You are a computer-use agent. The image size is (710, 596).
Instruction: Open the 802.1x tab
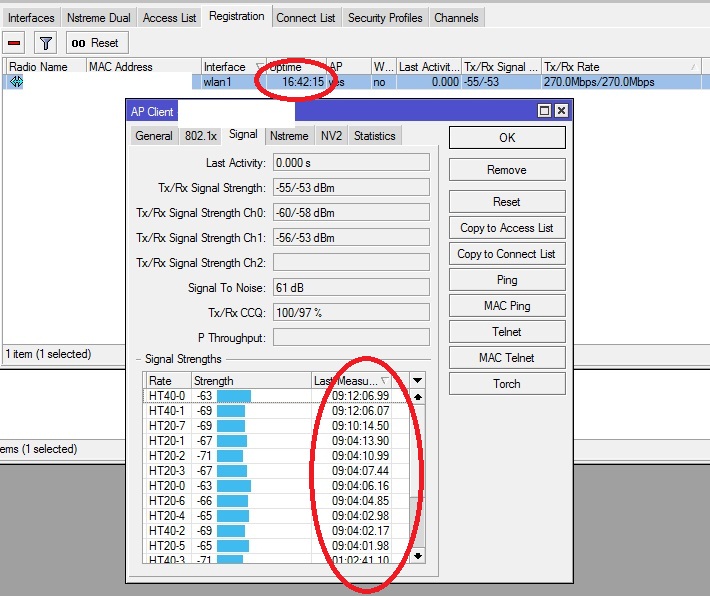[x=201, y=136]
